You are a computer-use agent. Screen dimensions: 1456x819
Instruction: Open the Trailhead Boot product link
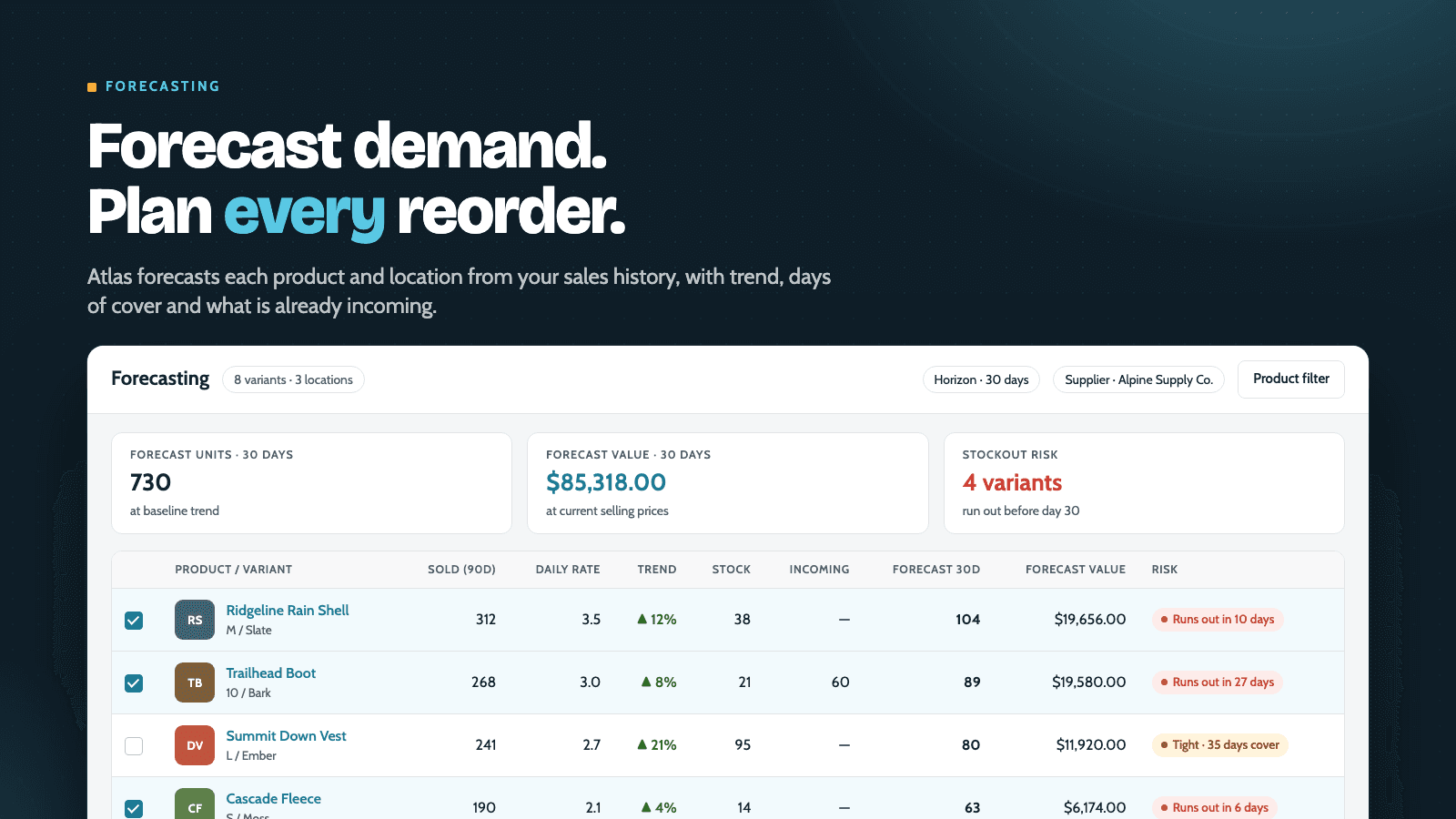pyautogui.click(x=271, y=673)
